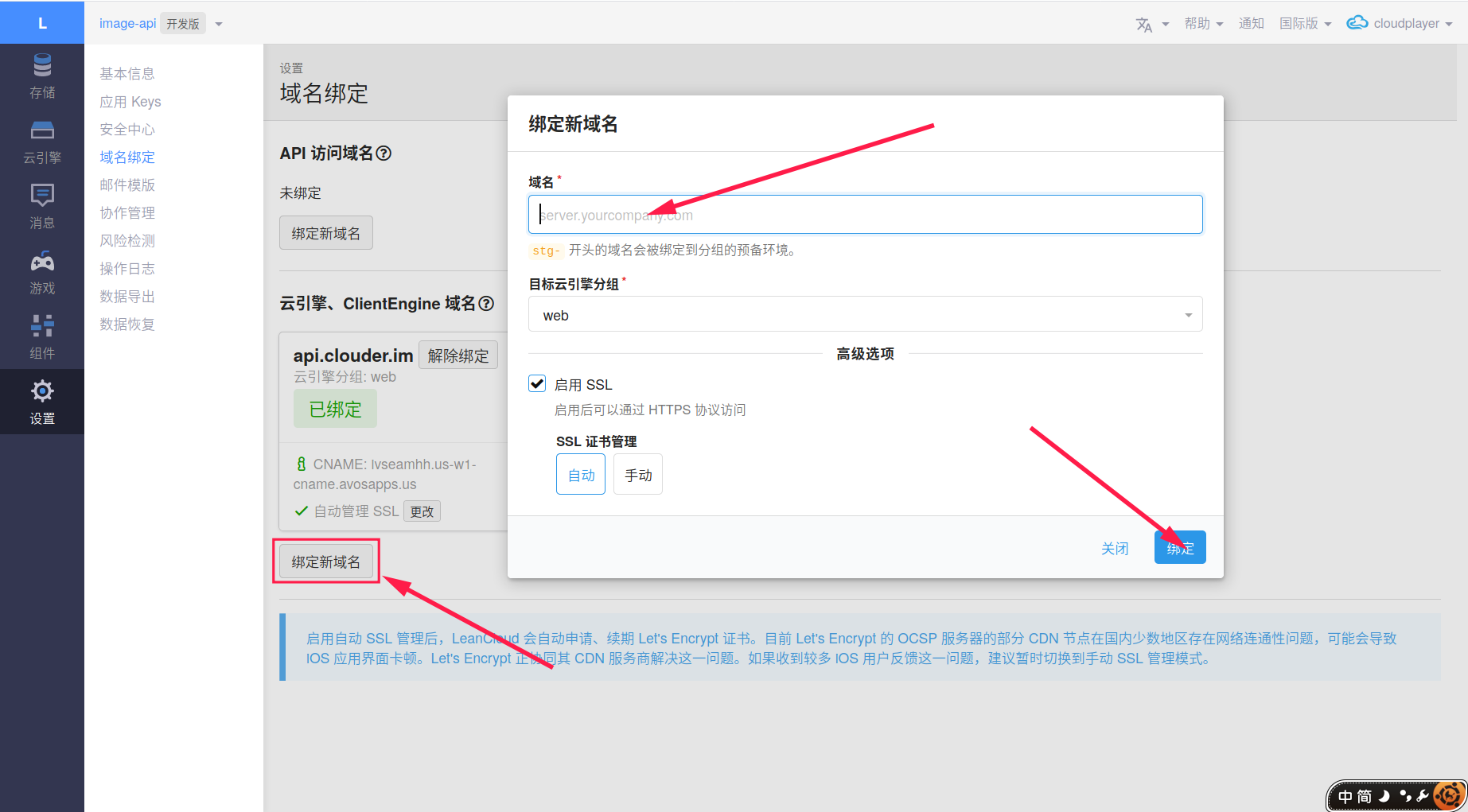Click the 简 simplified Chinese indicator
This screenshot has width=1468, height=812.
coord(1365,796)
